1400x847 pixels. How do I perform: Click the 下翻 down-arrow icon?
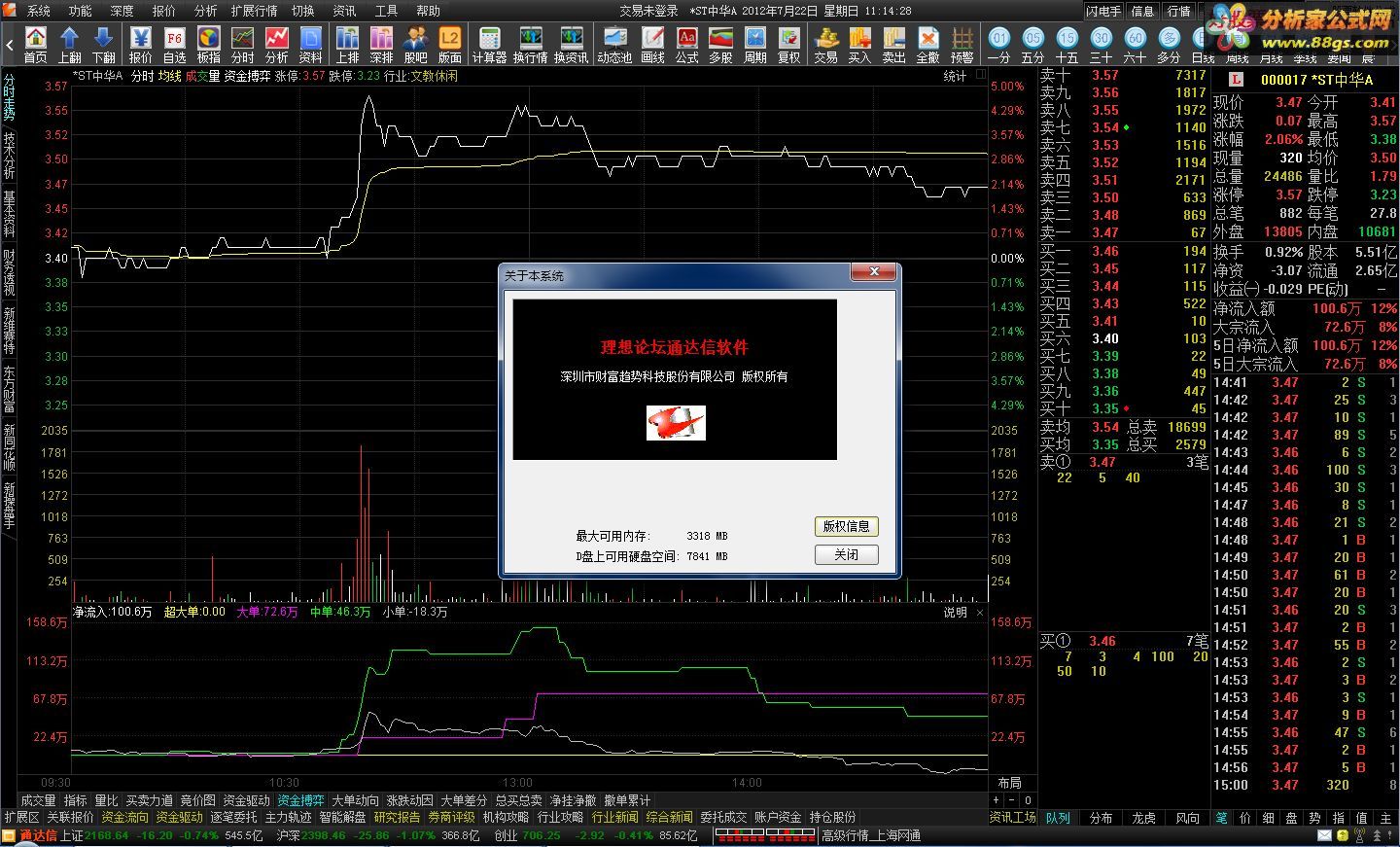104,45
